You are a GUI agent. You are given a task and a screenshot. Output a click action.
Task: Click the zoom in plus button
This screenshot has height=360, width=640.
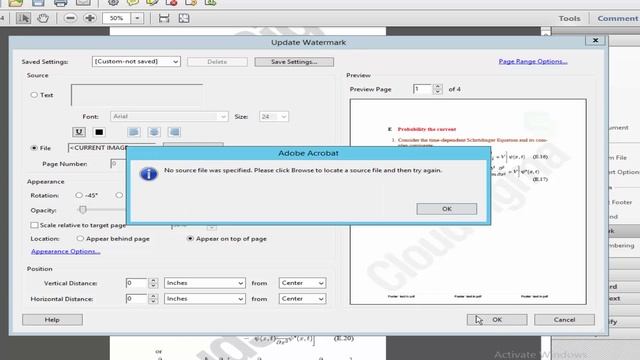(90, 18)
